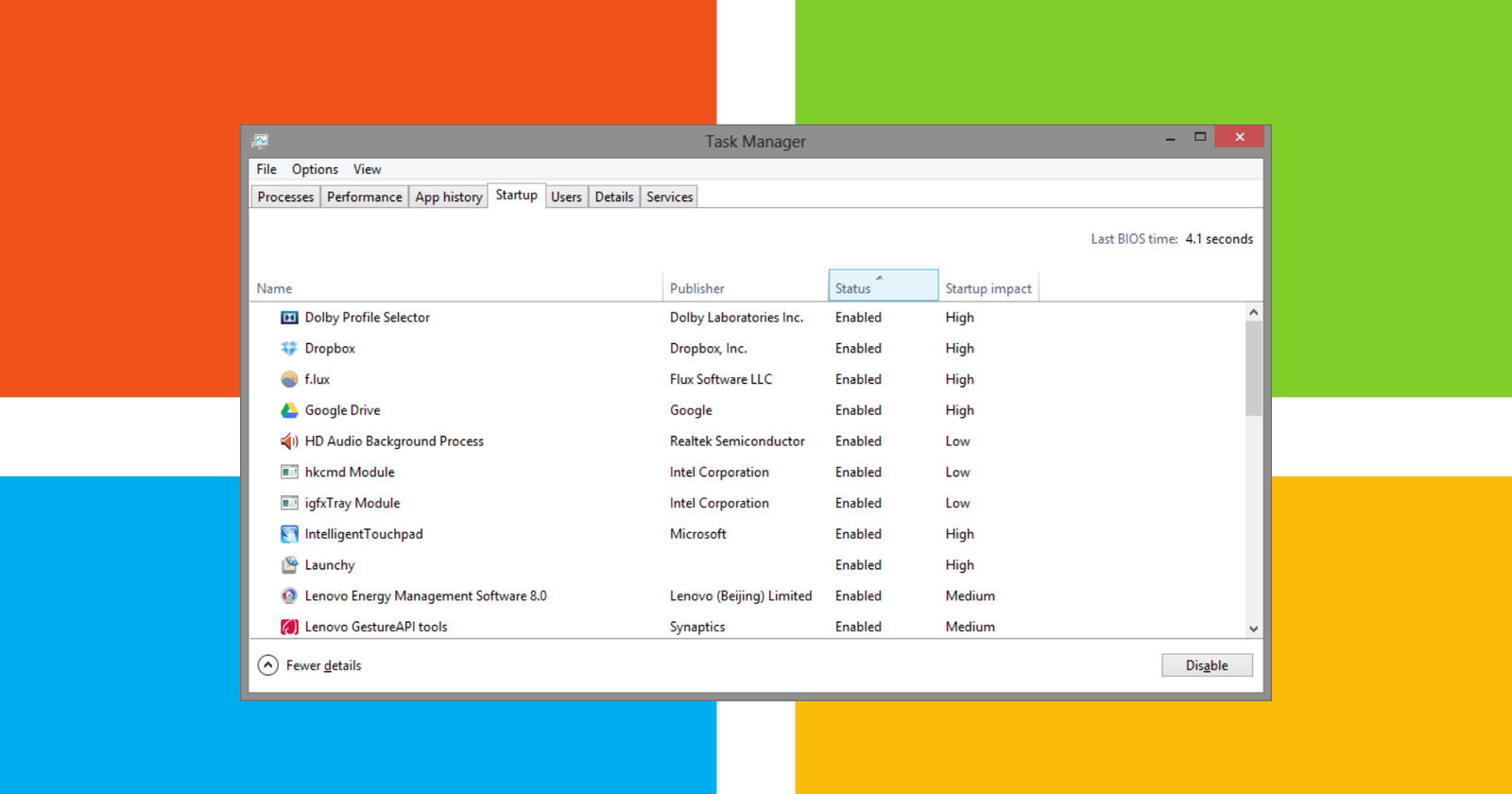Image resolution: width=1512 pixels, height=794 pixels.
Task: Collapse view with Fewer details arrow
Action: point(268,665)
